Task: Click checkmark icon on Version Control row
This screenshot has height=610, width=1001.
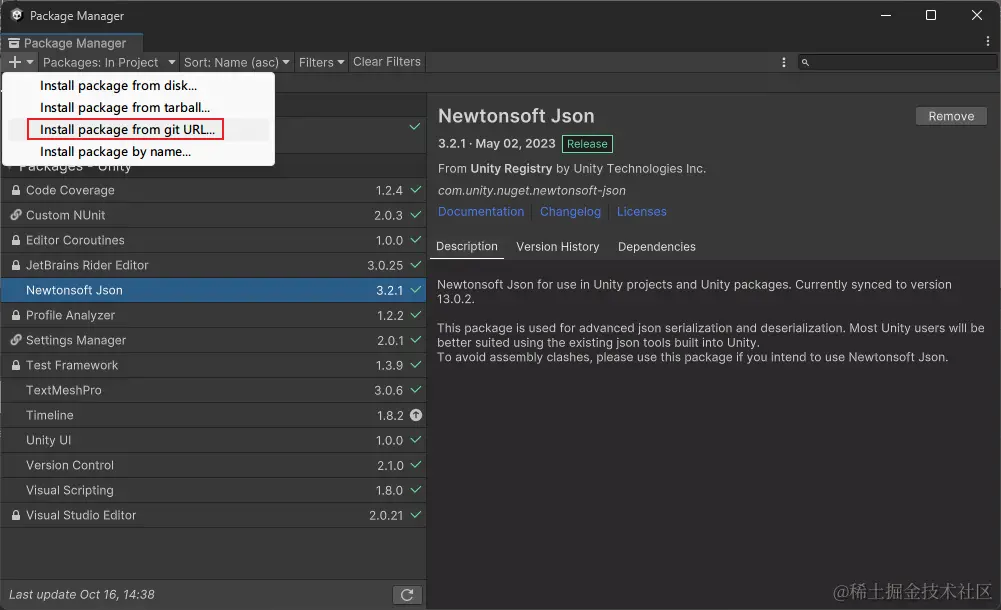Action: pos(416,465)
